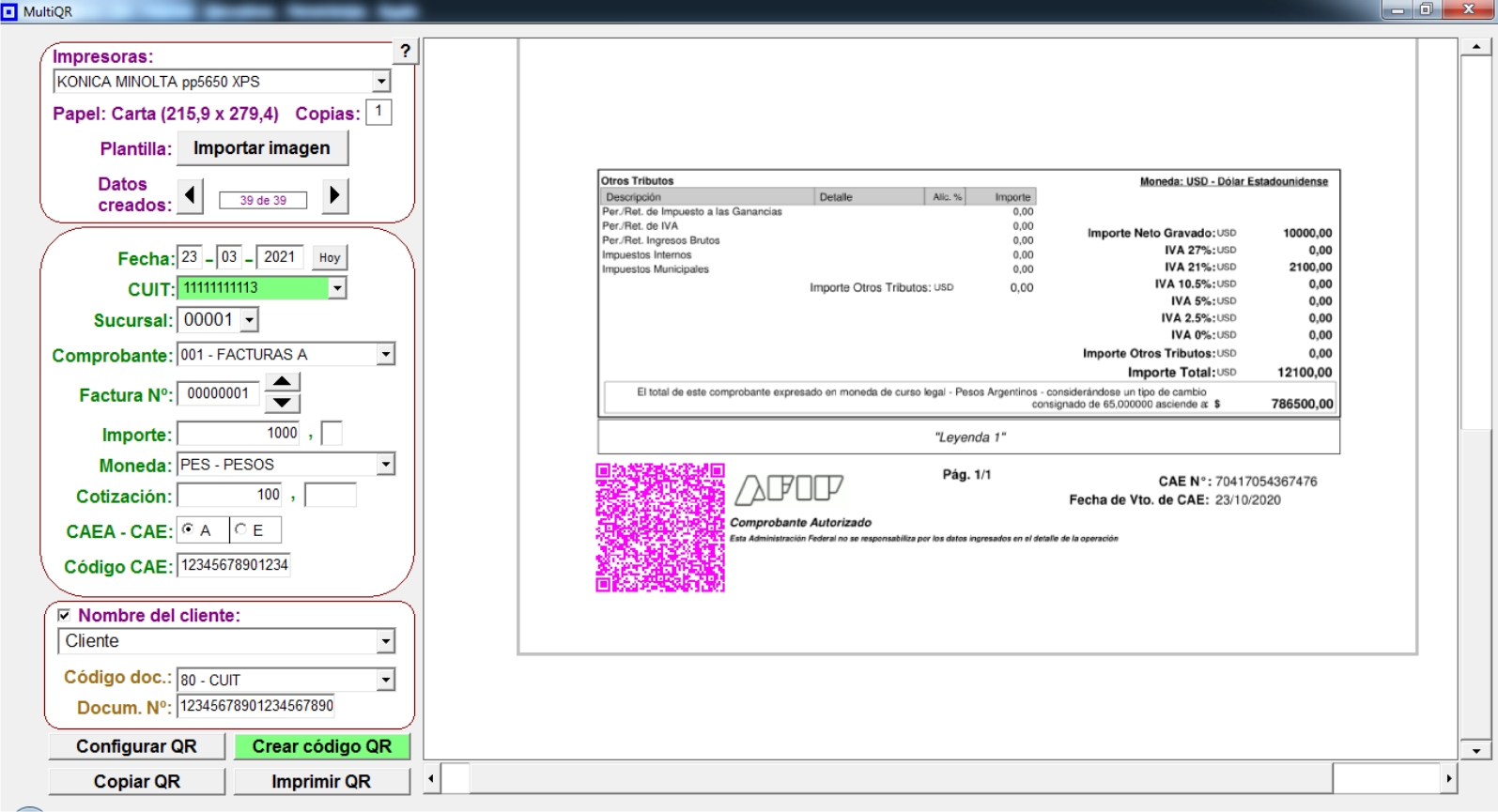Screen dimensions: 1498x812
Task: Increase invoice number with up arrow
Action: coord(282,381)
